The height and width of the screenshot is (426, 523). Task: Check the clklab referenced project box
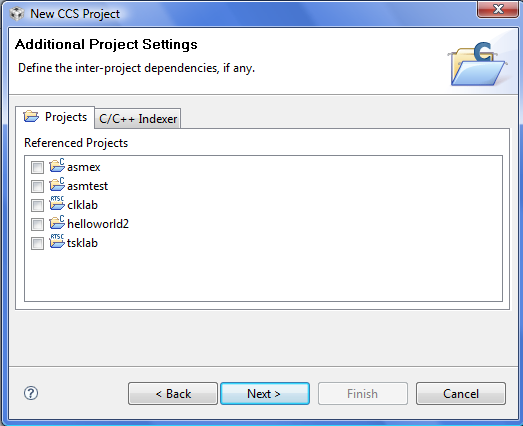pyautogui.click(x=37, y=205)
